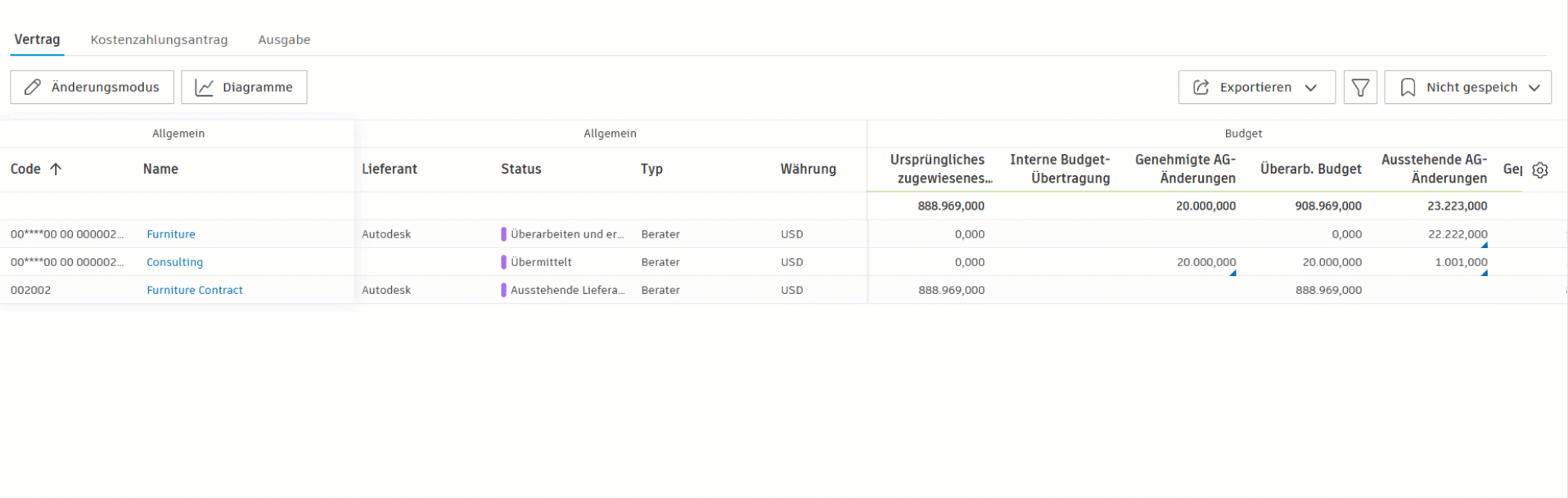The width and height of the screenshot is (1568, 498).
Task: Click purple status marker for Übermittelt
Action: pos(503,262)
